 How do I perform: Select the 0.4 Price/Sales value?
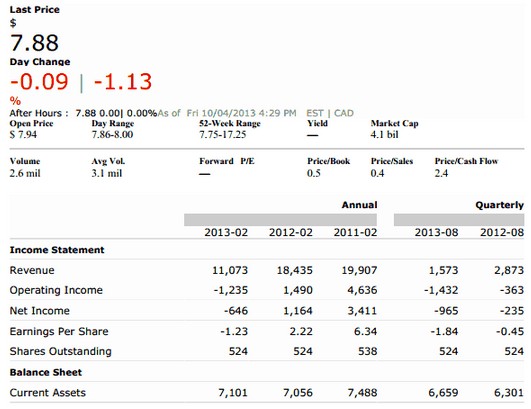click(377, 173)
